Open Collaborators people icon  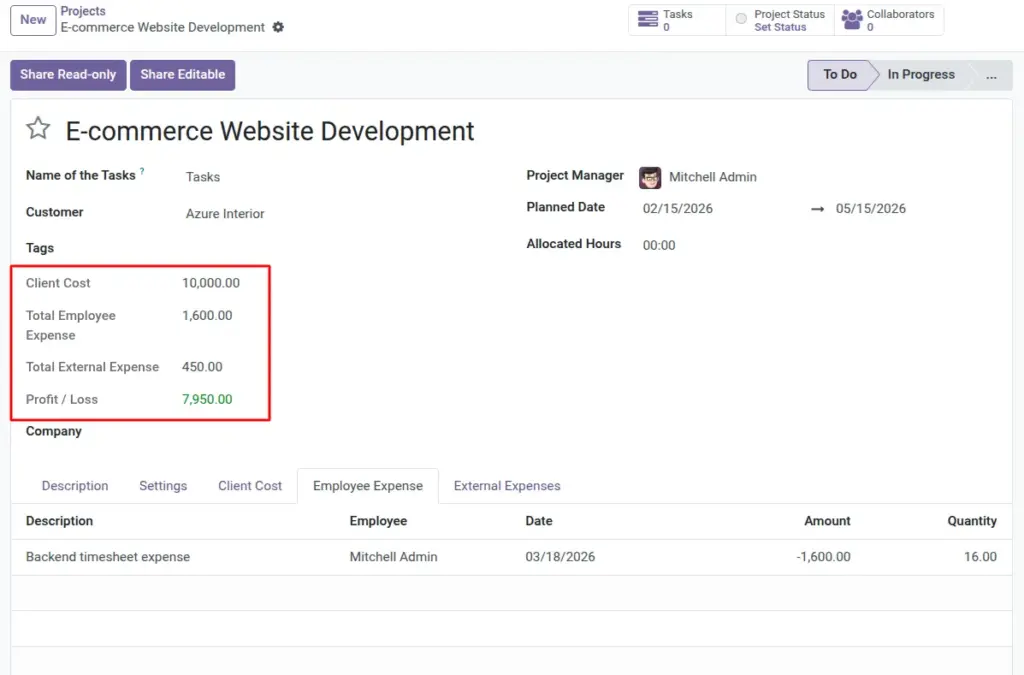pyautogui.click(x=852, y=20)
